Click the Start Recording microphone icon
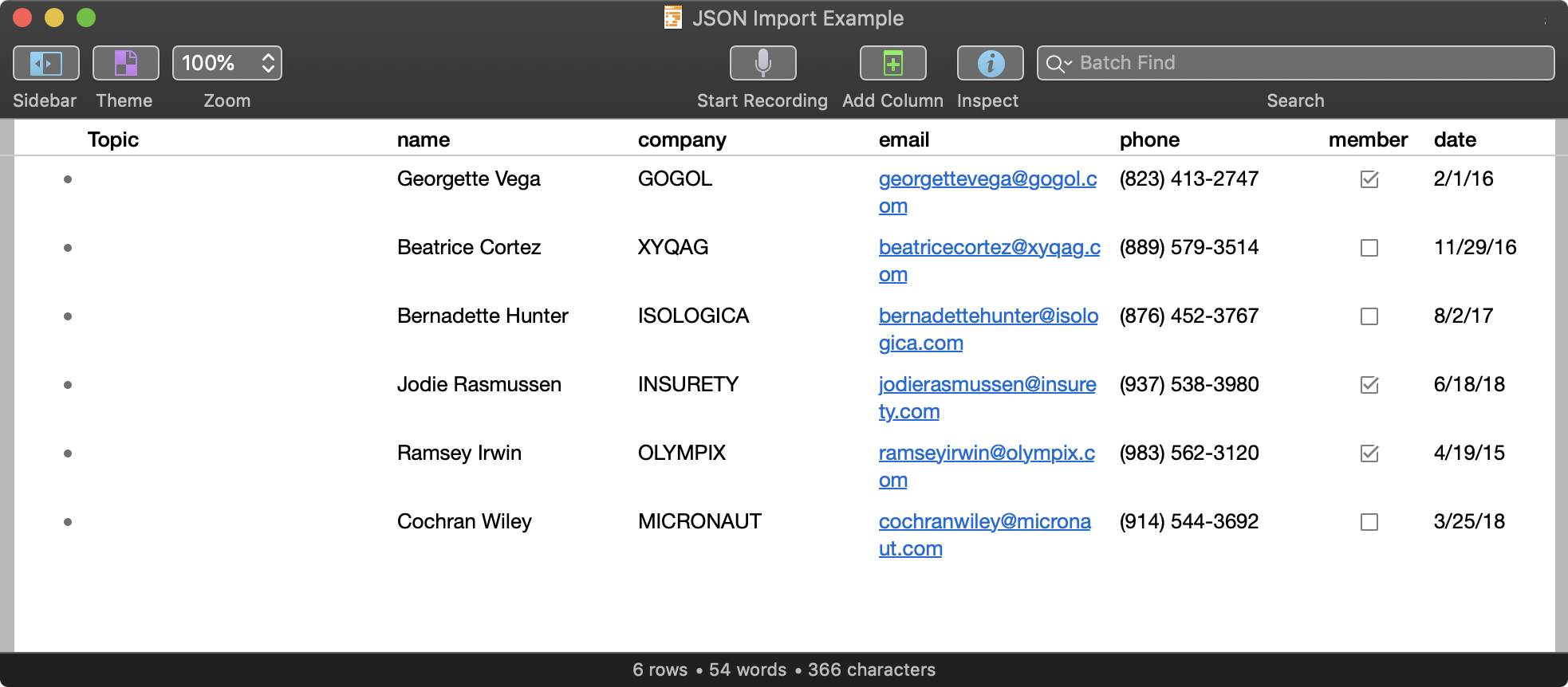This screenshot has height=687, width=1568. [x=762, y=63]
